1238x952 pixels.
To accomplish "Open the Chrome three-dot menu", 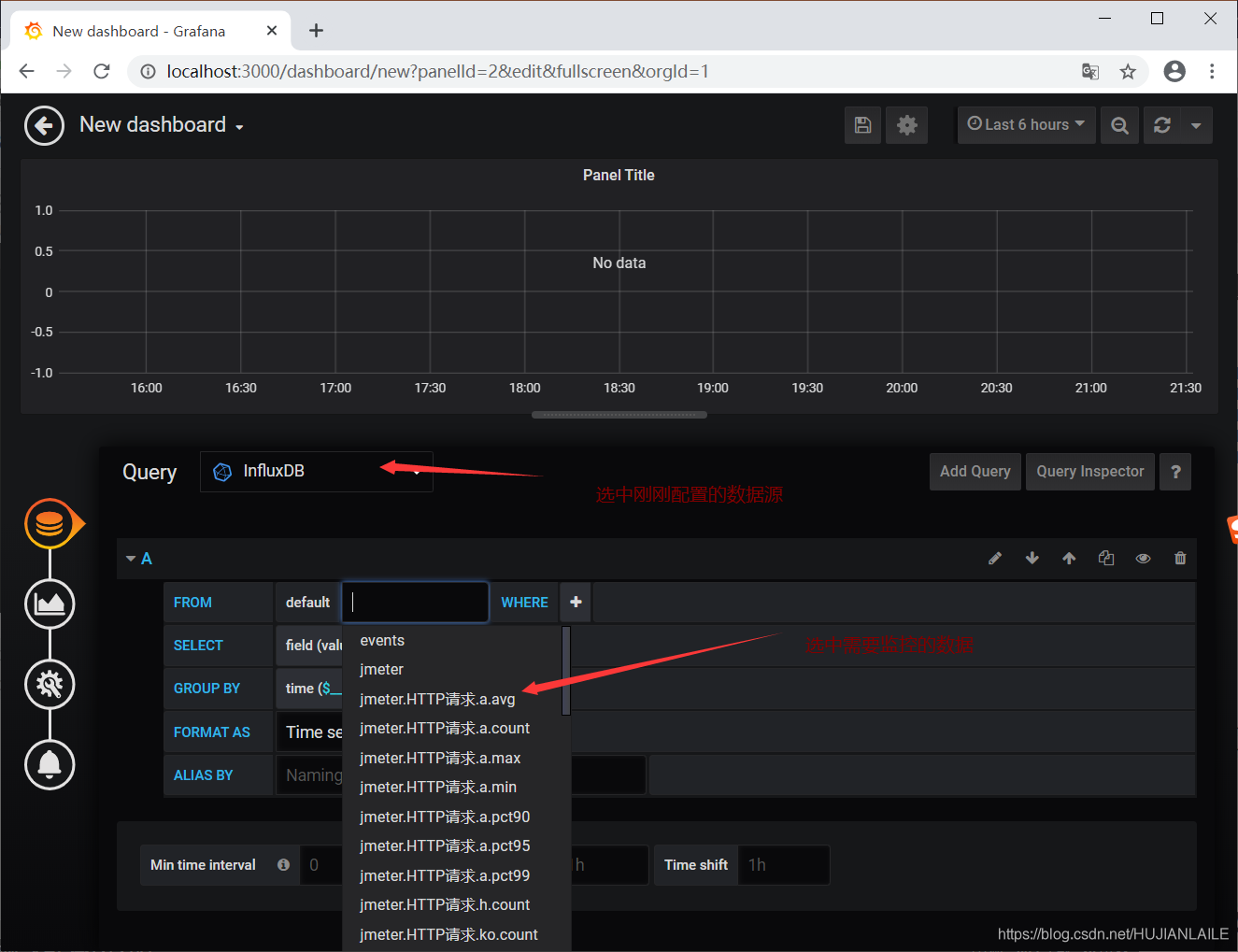I will 1212,71.
